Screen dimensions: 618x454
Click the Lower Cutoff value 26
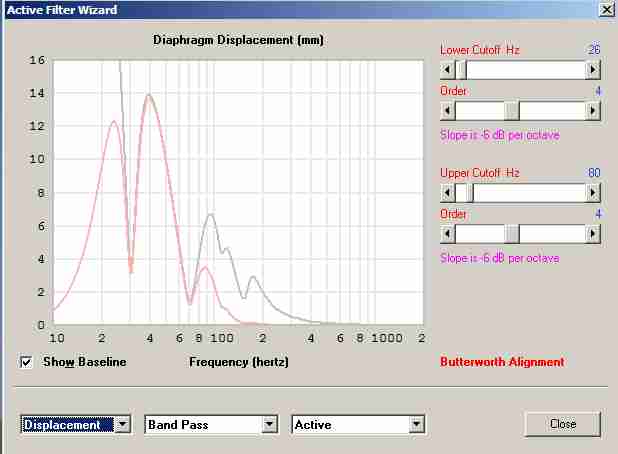(x=594, y=50)
